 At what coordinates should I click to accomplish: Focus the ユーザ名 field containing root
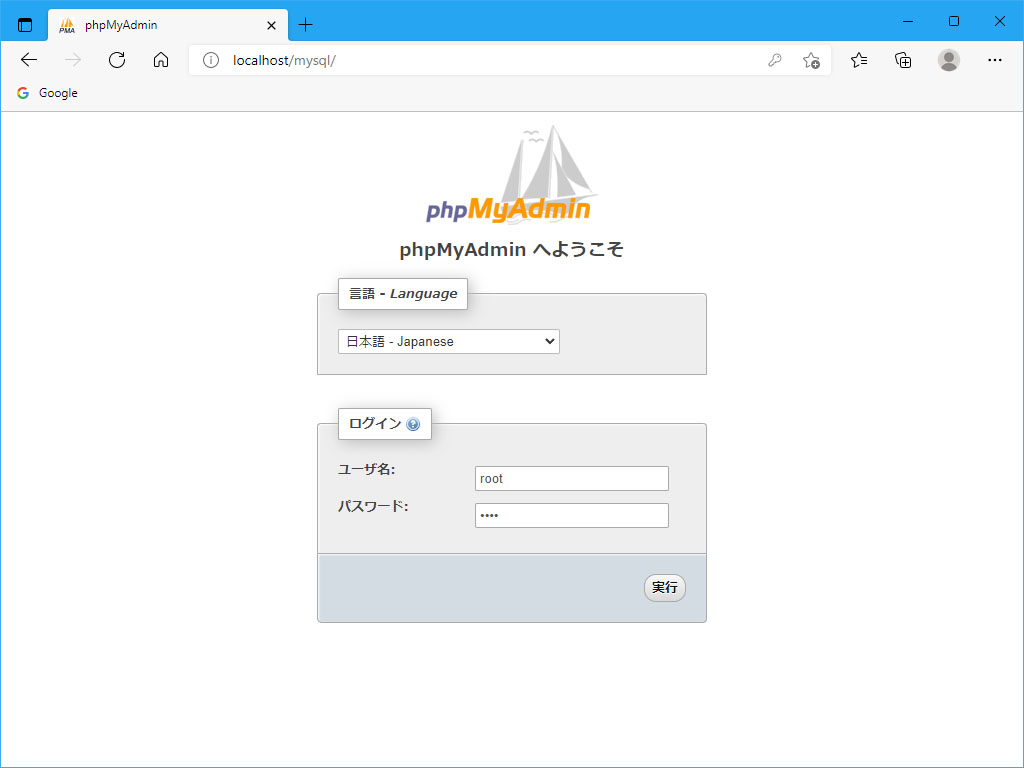[571, 479]
